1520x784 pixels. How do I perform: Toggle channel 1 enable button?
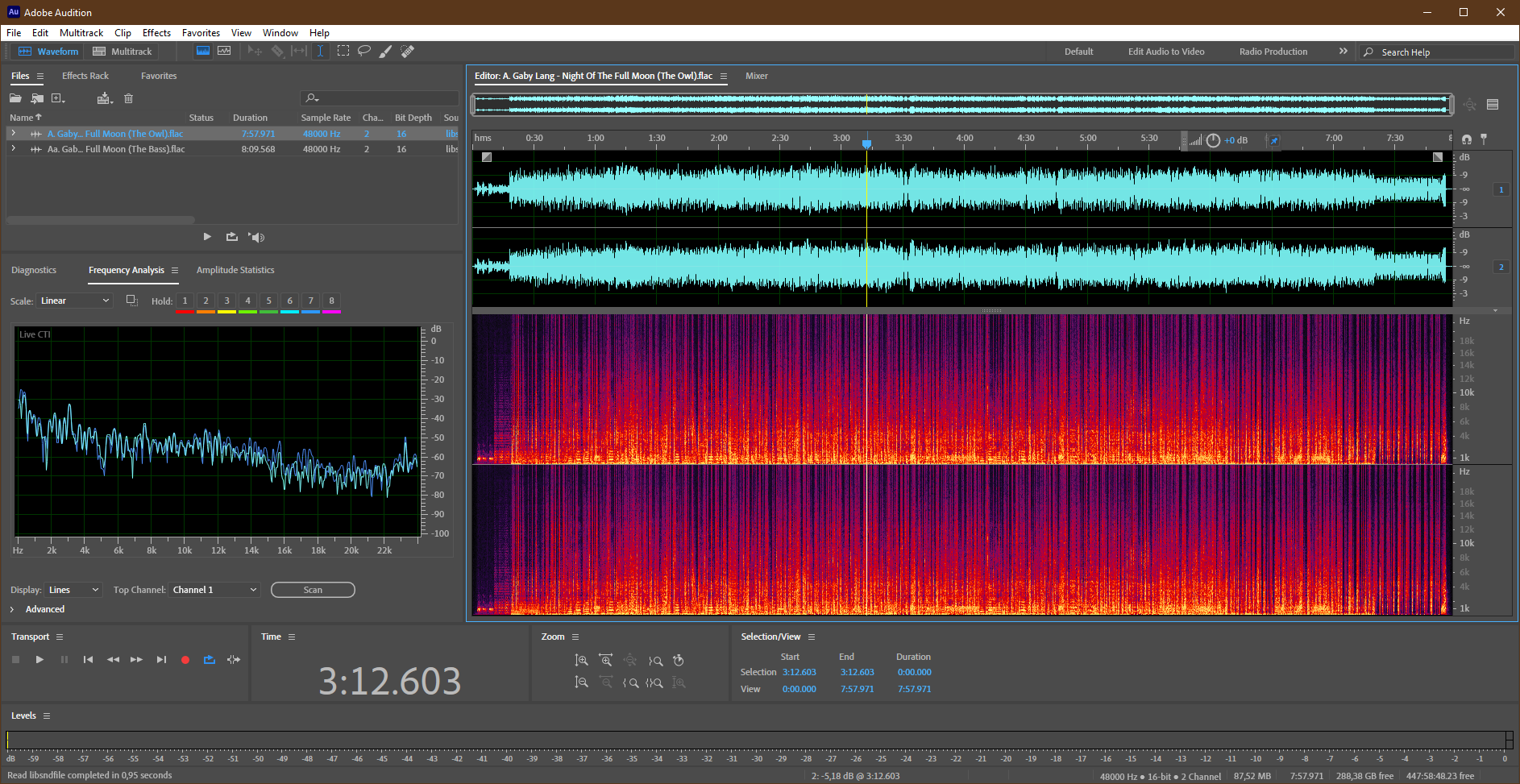click(1501, 190)
